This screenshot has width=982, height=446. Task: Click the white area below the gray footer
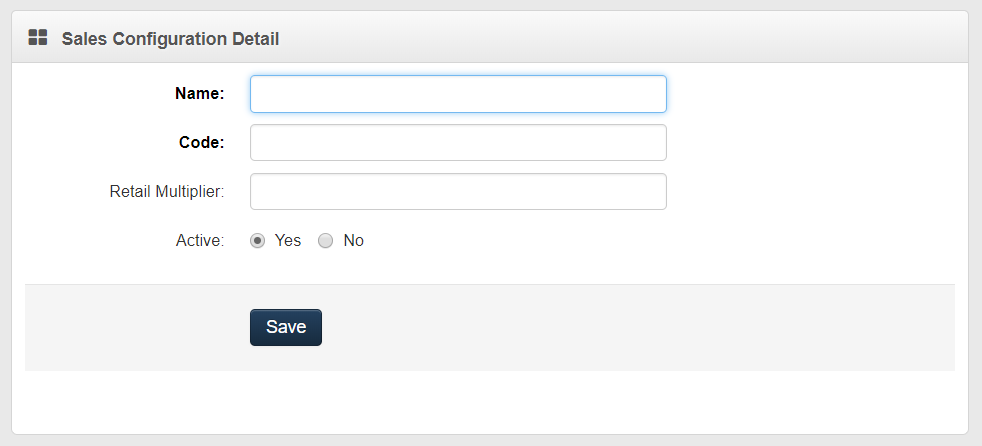(490, 402)
